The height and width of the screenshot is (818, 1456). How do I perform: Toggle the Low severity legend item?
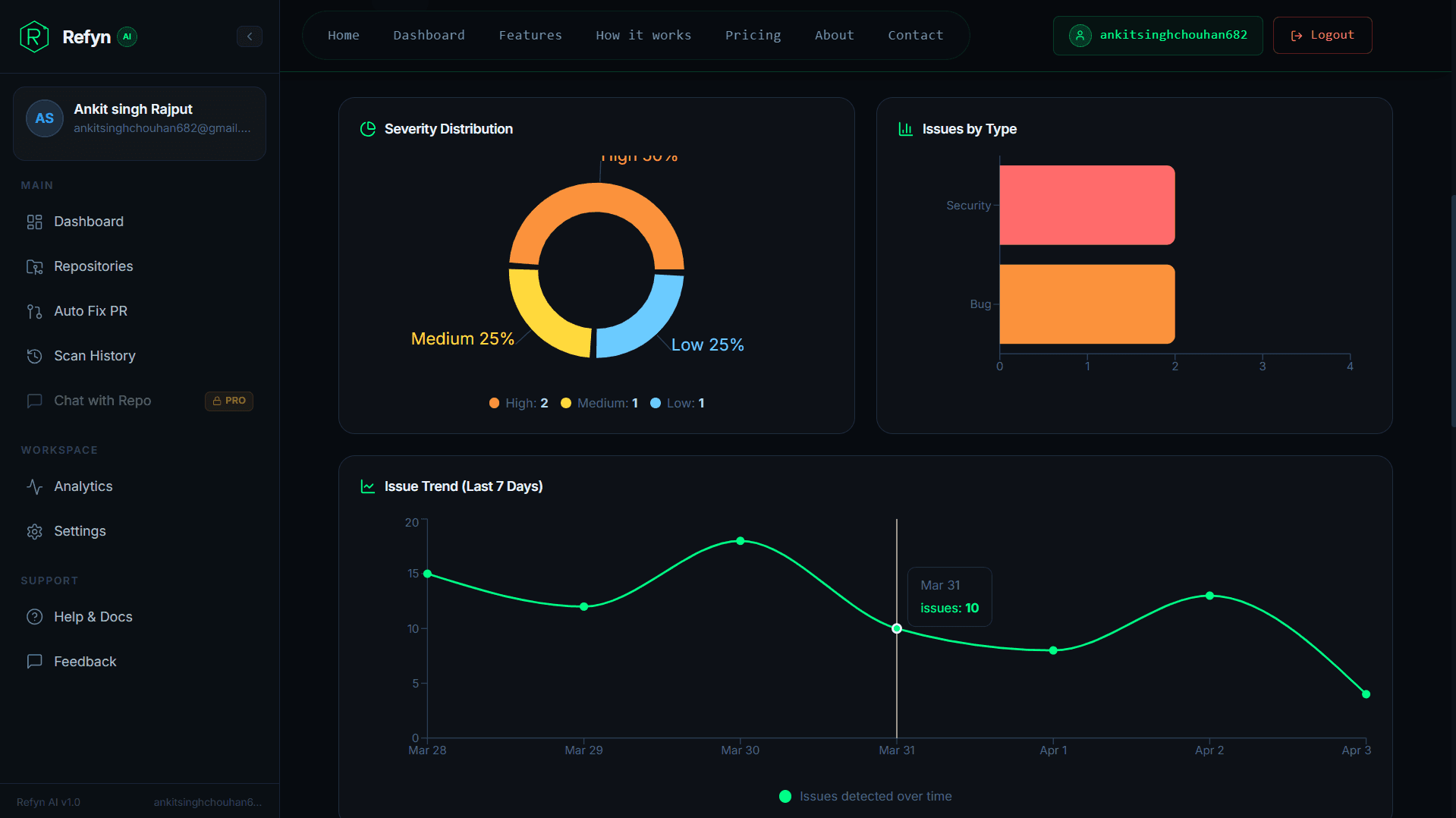678,403
